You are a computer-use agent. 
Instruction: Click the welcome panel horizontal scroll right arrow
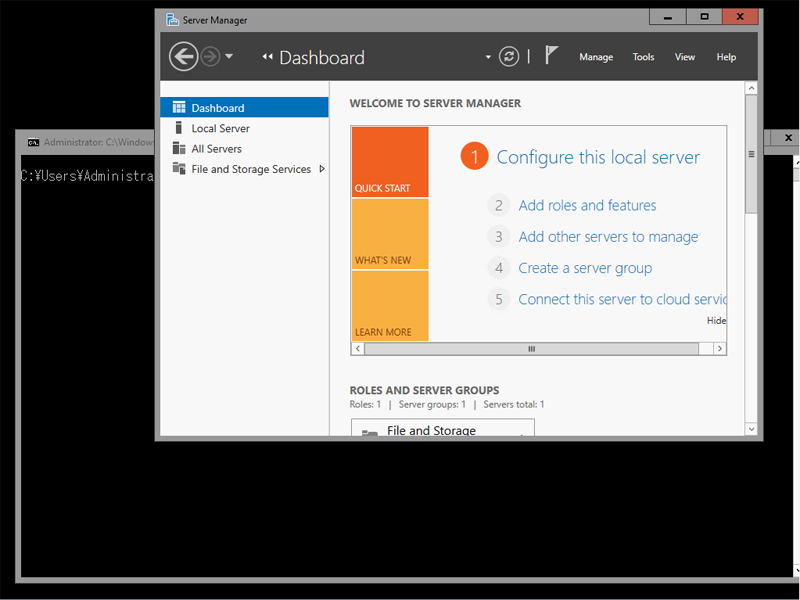point(719,348)
